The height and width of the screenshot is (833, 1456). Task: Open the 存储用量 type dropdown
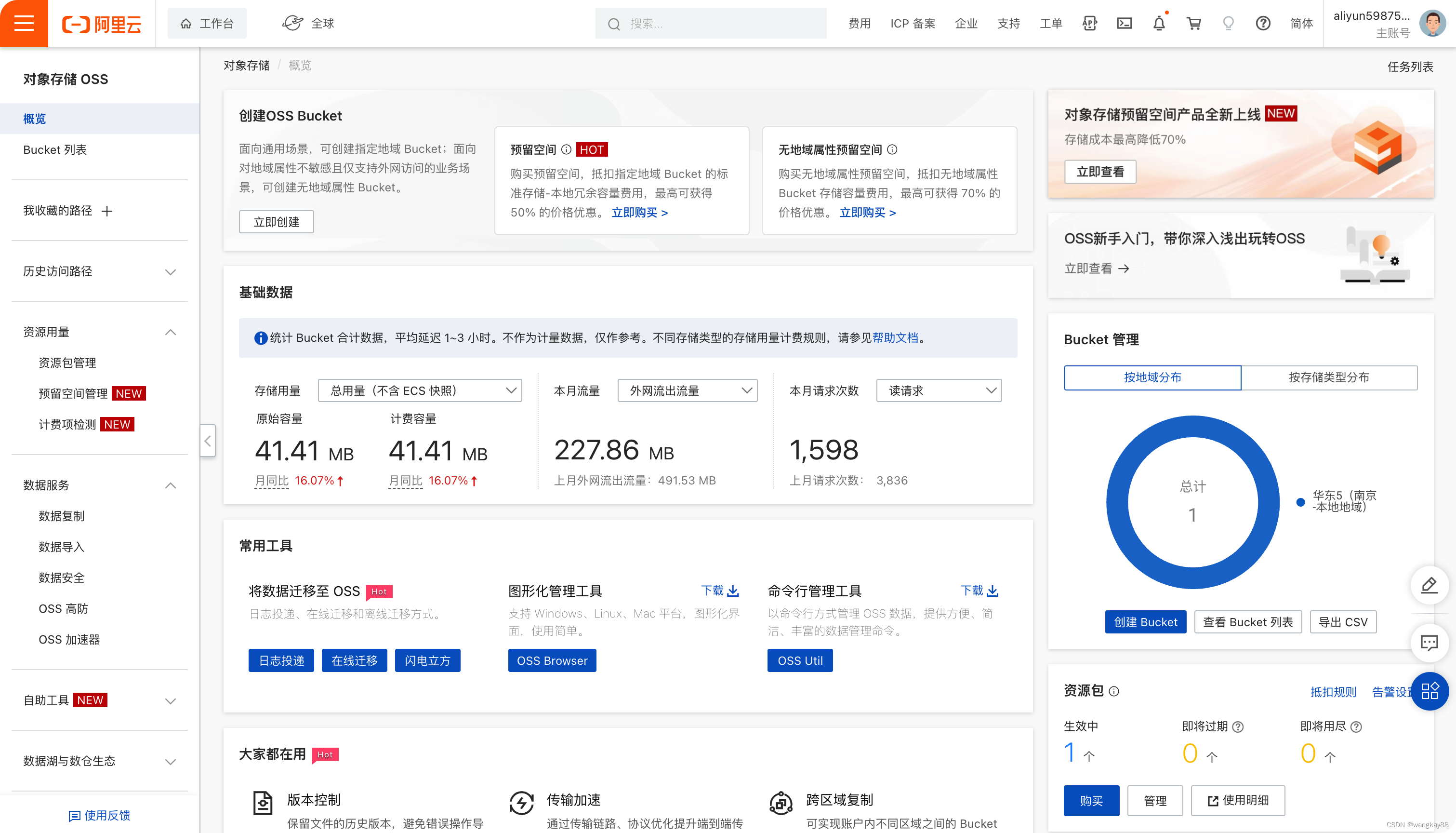coord(420,390)
